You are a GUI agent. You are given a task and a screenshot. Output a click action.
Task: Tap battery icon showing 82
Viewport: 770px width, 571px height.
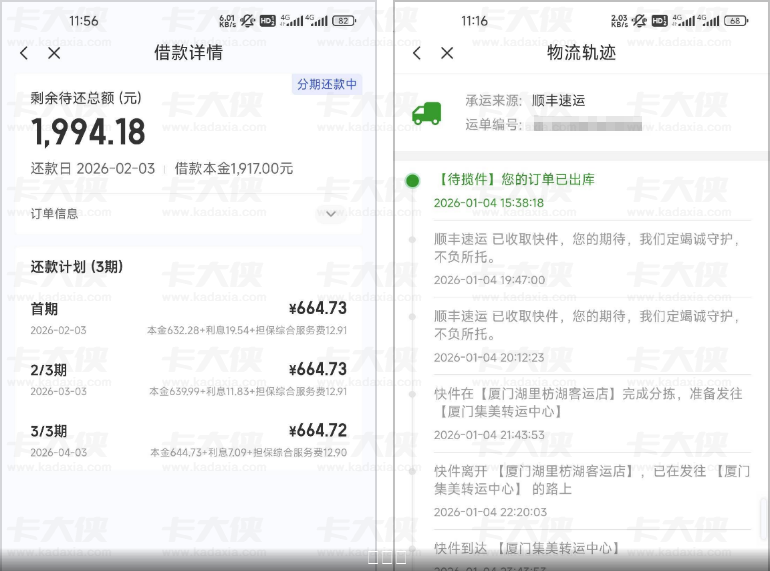pyautogui.click(x=344, y=21)
